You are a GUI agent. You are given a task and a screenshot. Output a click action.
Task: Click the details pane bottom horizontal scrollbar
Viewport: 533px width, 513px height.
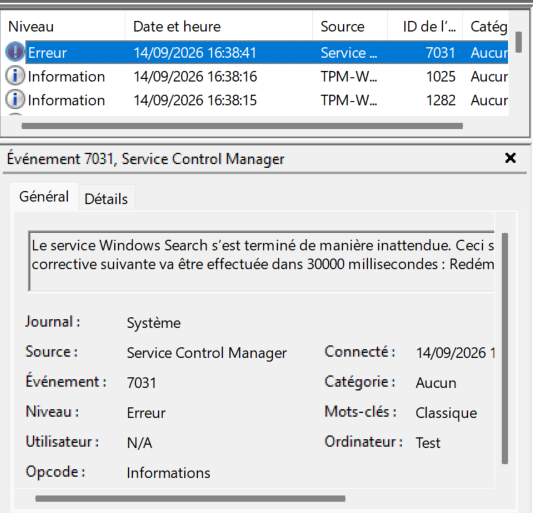click(x=190, y=499)
